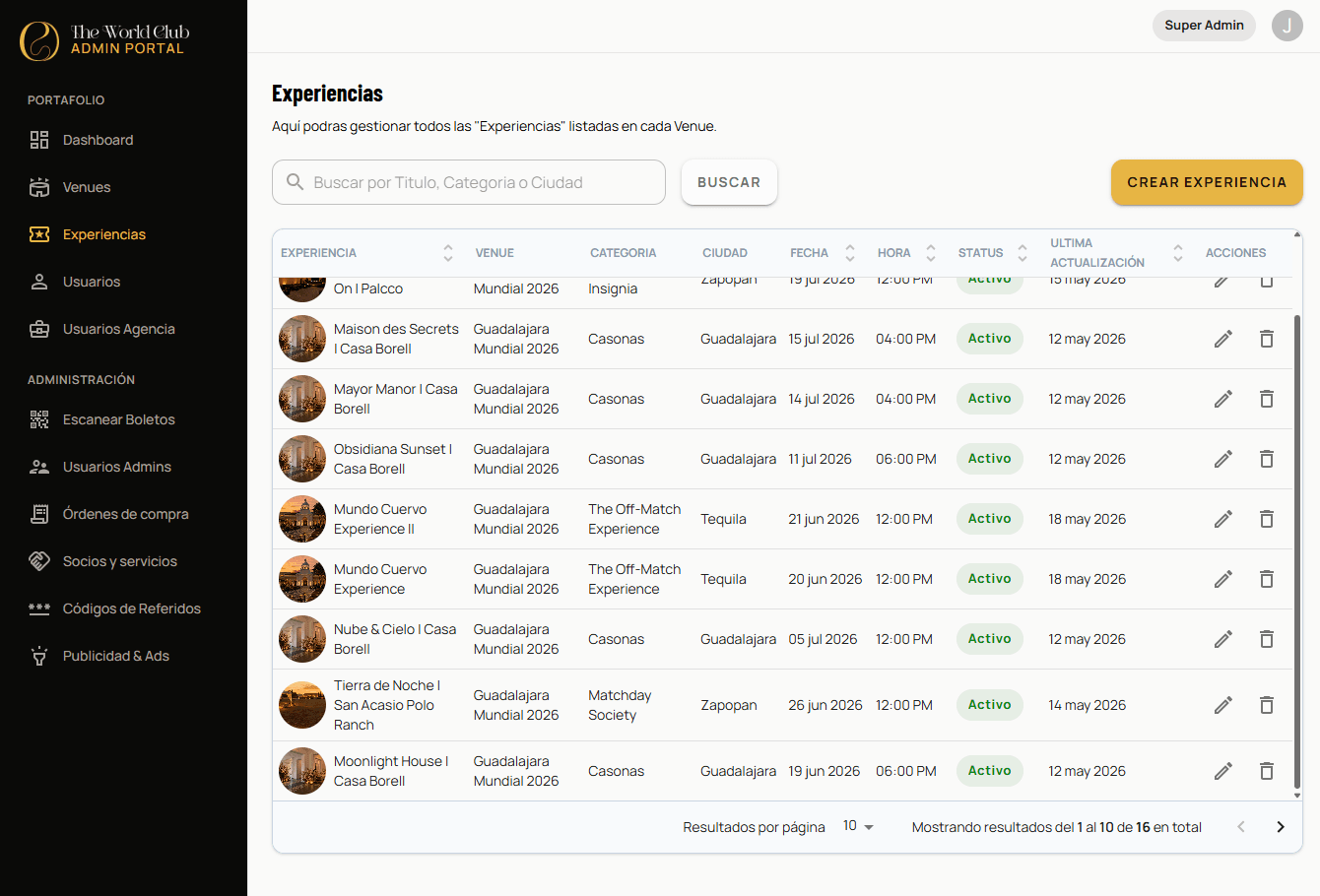Delete the Mayor Manor experience

pyautogui.click(x=1267, y=399)
